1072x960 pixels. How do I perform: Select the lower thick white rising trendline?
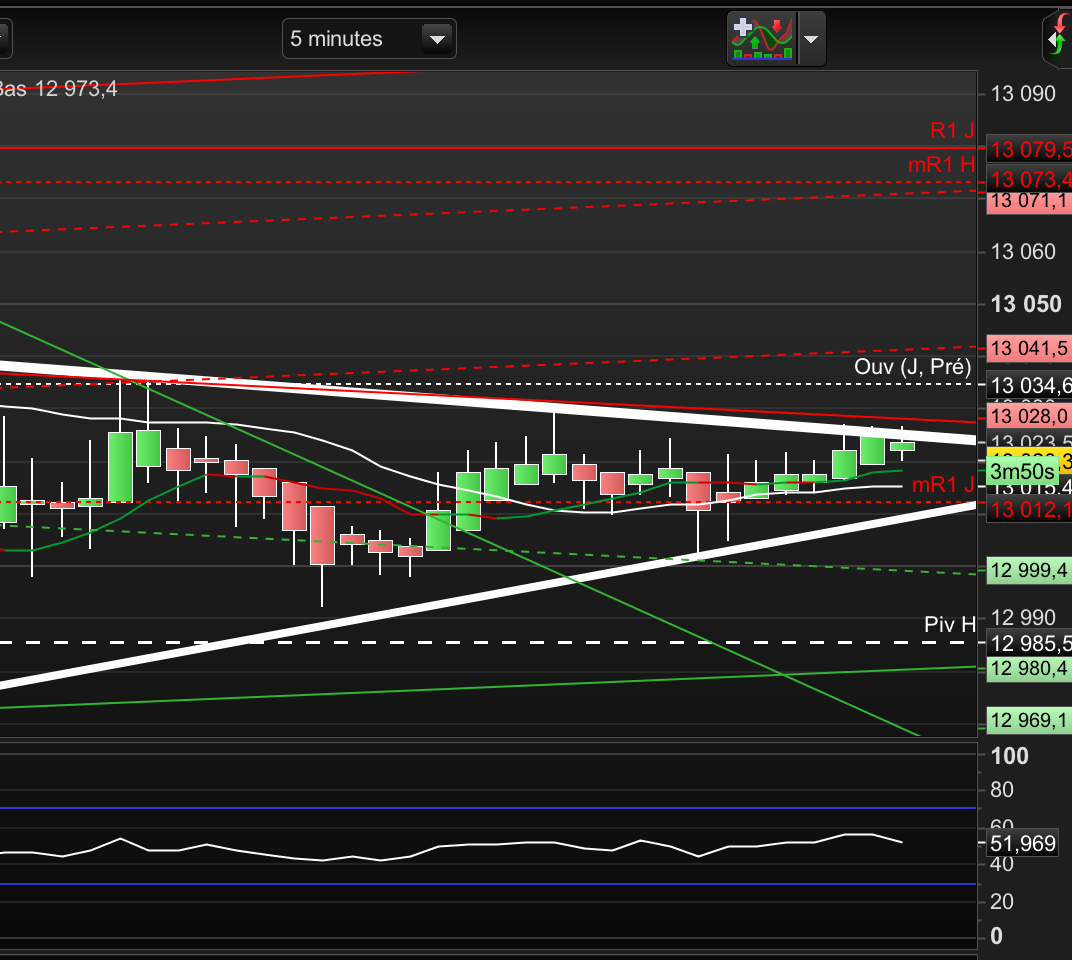click(488, 594)
